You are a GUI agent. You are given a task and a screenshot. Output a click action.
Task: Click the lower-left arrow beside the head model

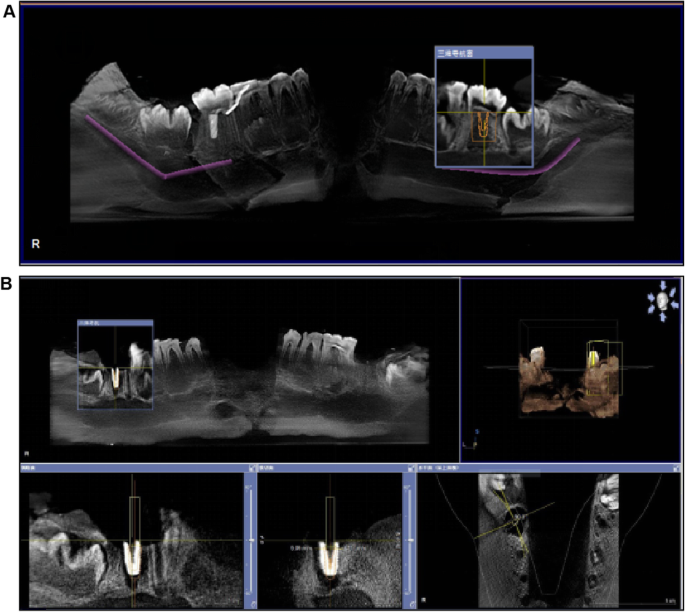[651, 309]
